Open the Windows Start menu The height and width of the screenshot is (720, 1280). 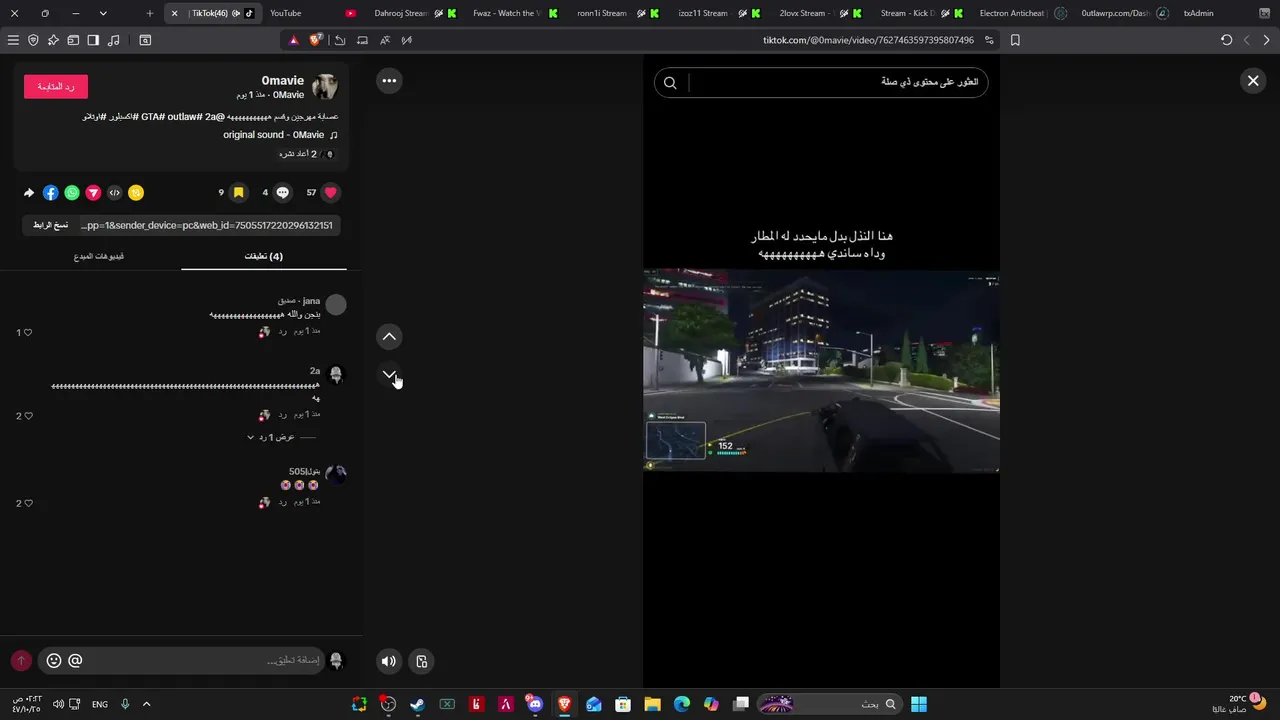(918, 704)
